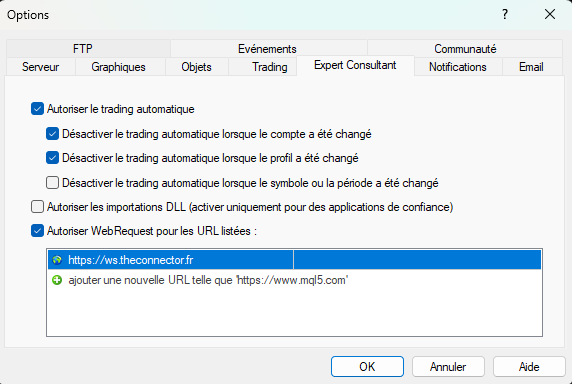
Task: Open the Communauté tab
Action: click(465, 49)
